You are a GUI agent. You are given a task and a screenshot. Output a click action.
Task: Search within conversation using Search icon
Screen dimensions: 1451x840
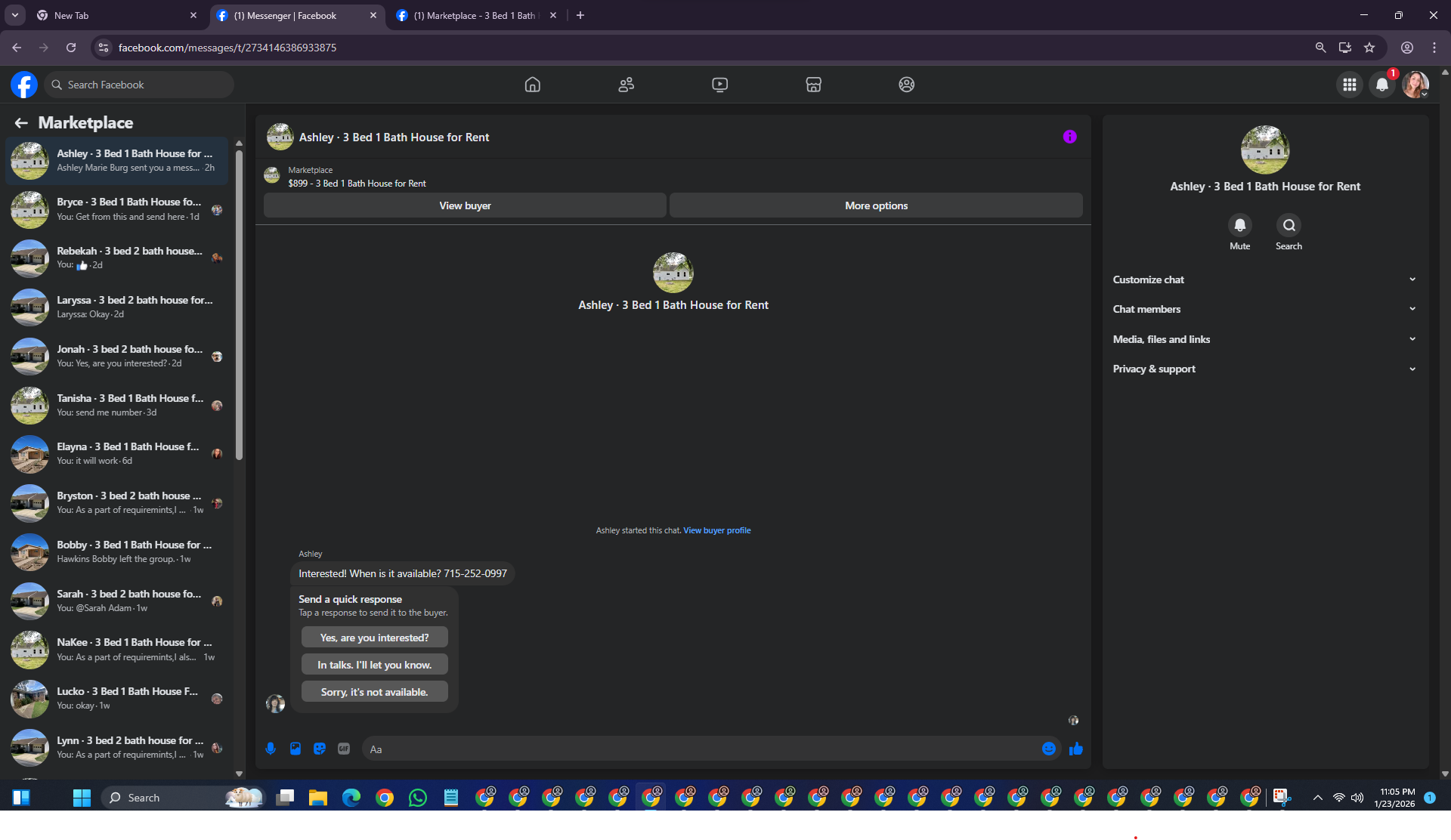click(1289, 225)
